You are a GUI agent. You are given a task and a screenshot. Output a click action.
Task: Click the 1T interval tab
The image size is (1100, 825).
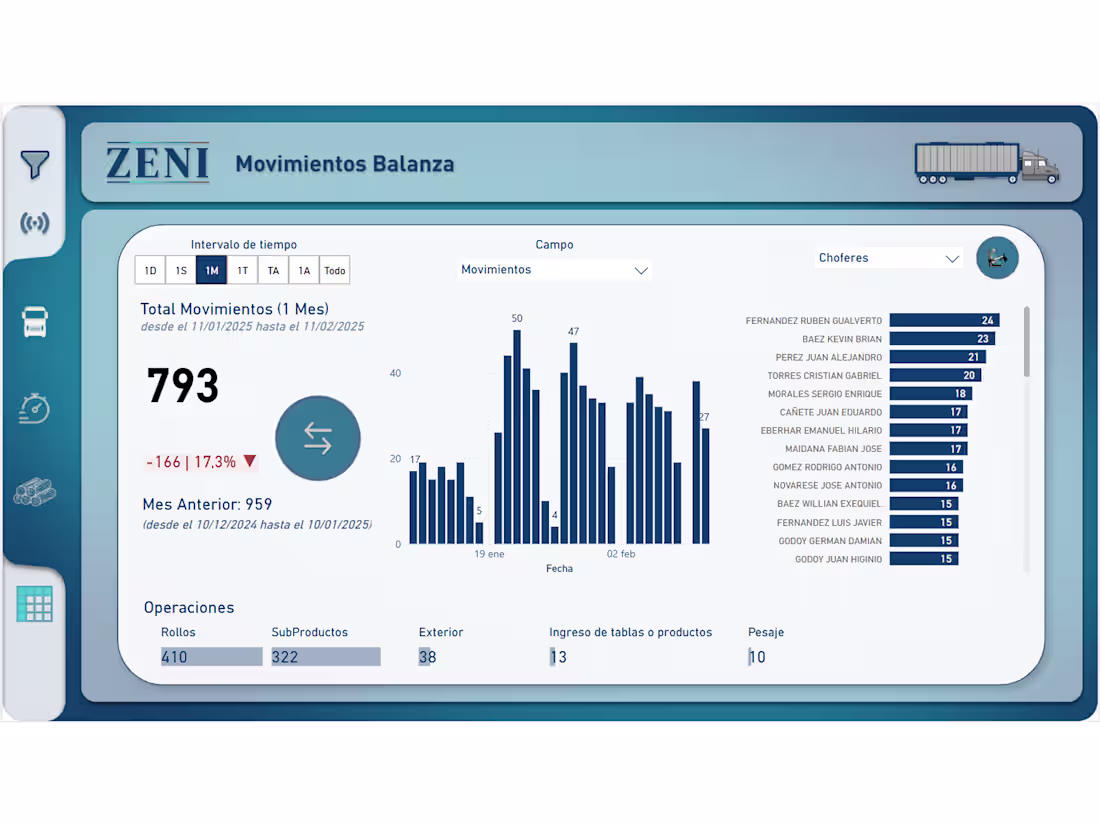point(242,269)
